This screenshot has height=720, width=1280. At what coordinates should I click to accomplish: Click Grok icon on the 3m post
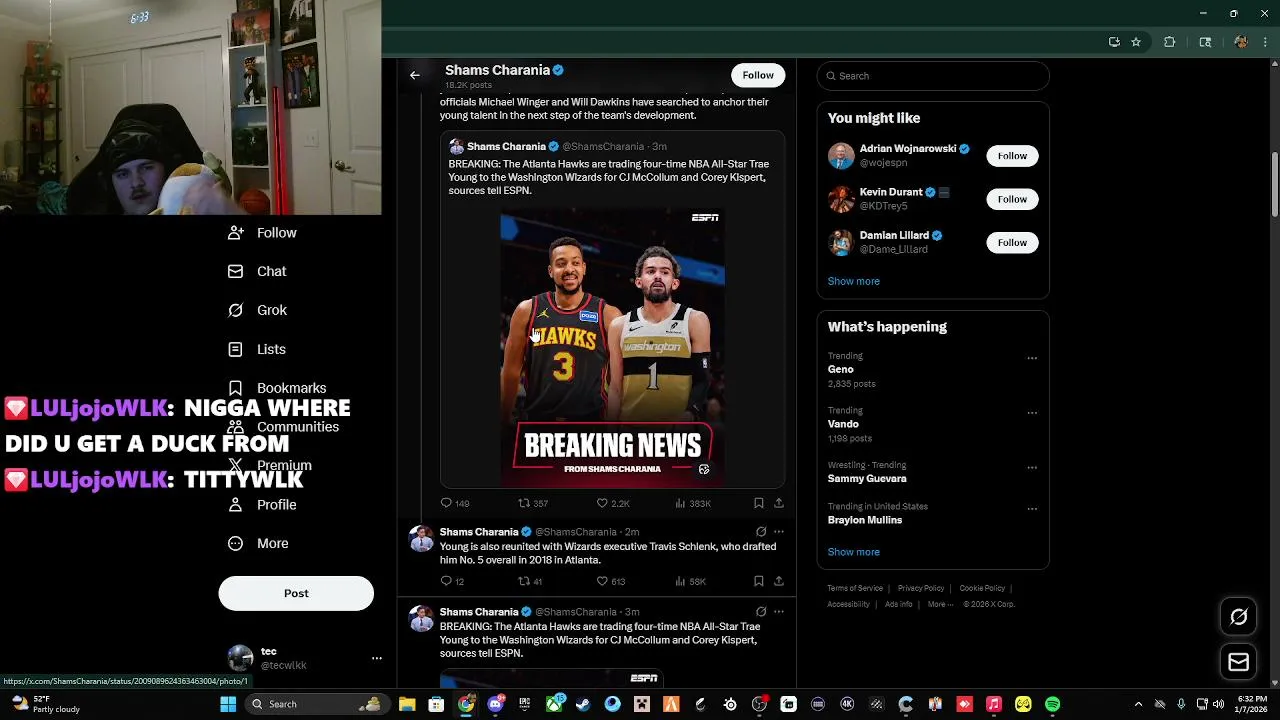pos(761,612)
